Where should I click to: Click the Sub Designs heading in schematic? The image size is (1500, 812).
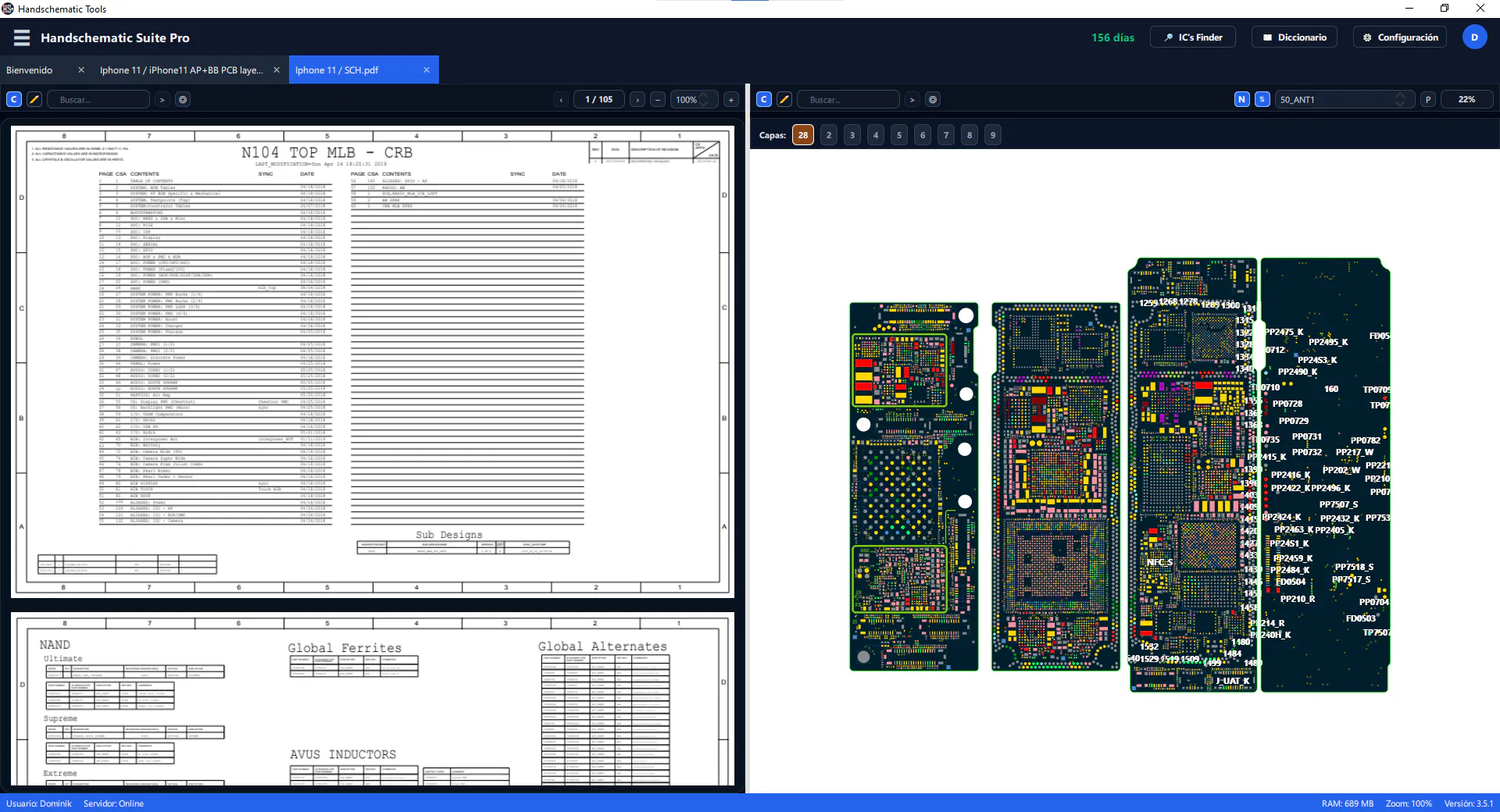448,535
